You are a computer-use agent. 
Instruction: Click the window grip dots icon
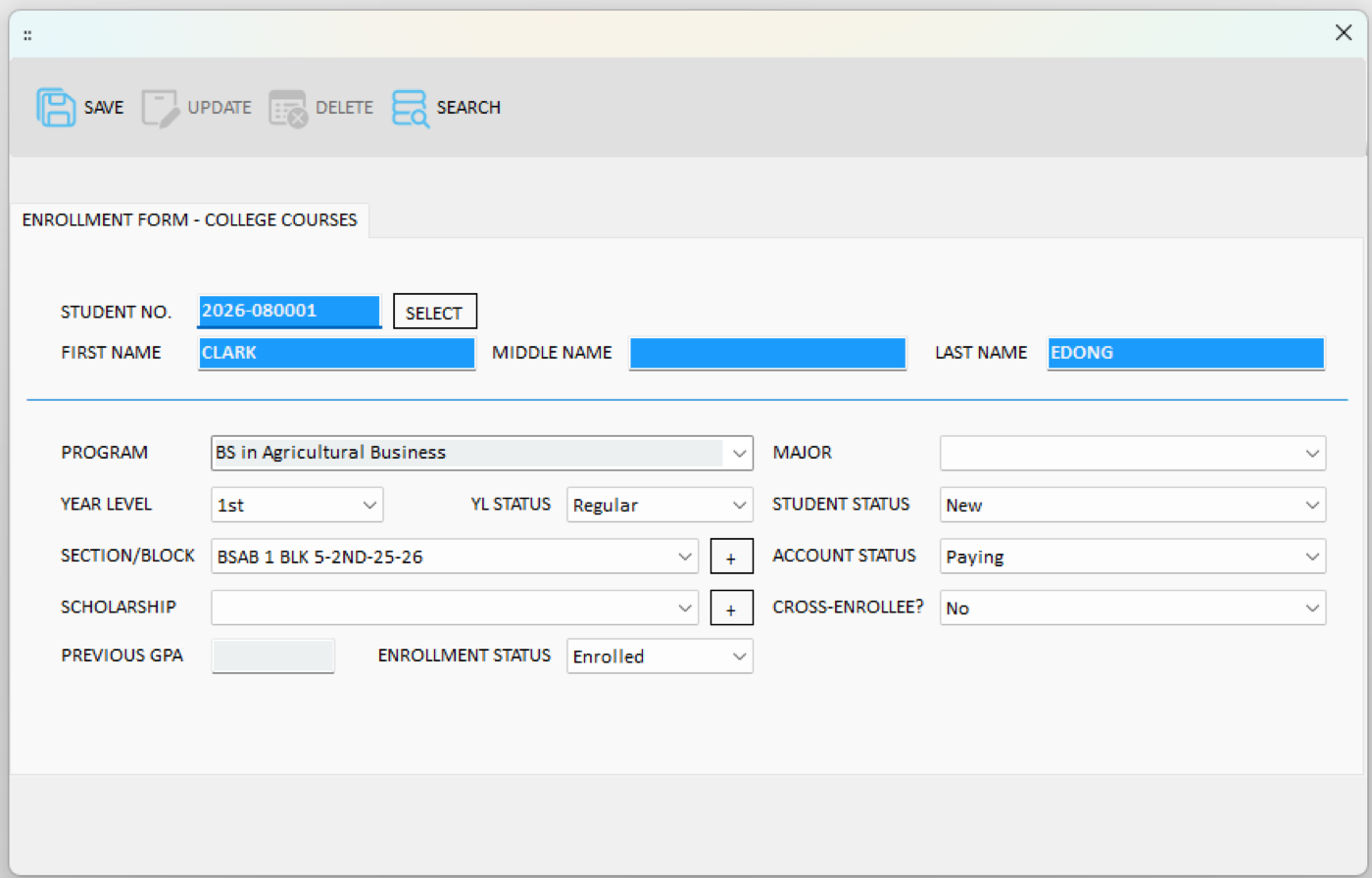point(27,35)
